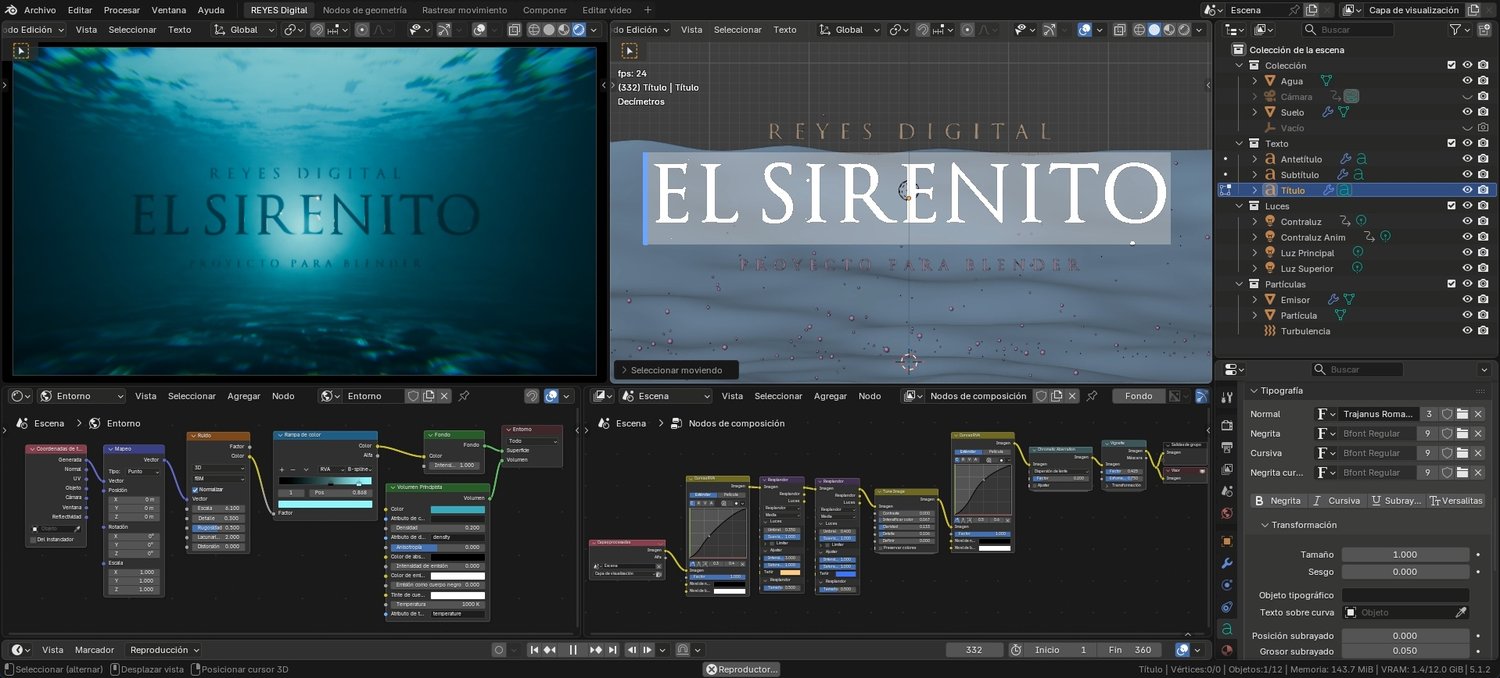This screenshot has width=1500, height=678.
Task: Toggle Versalitas small caps button
Action: tap(1456, 500)
